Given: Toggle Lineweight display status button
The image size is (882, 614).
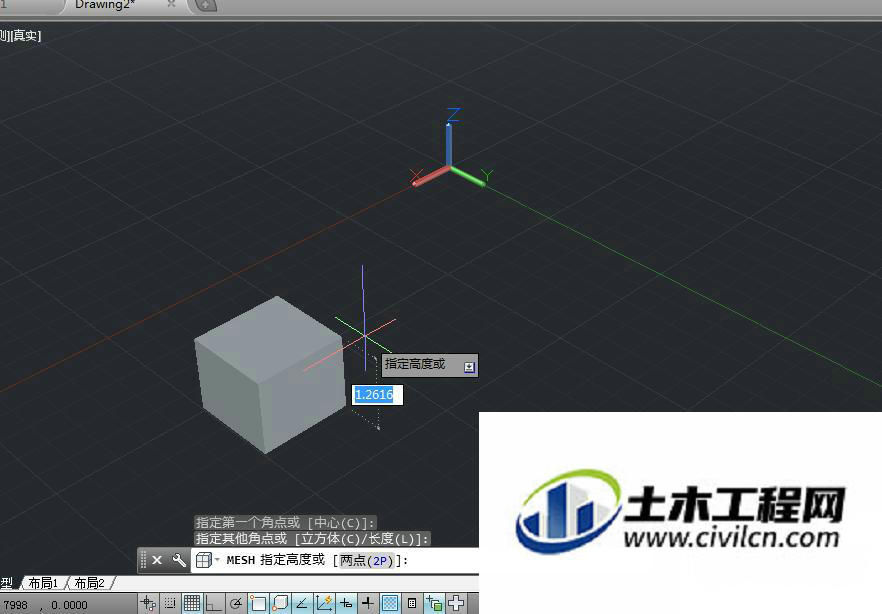Looking at the screenshot, I should (368, 603).
